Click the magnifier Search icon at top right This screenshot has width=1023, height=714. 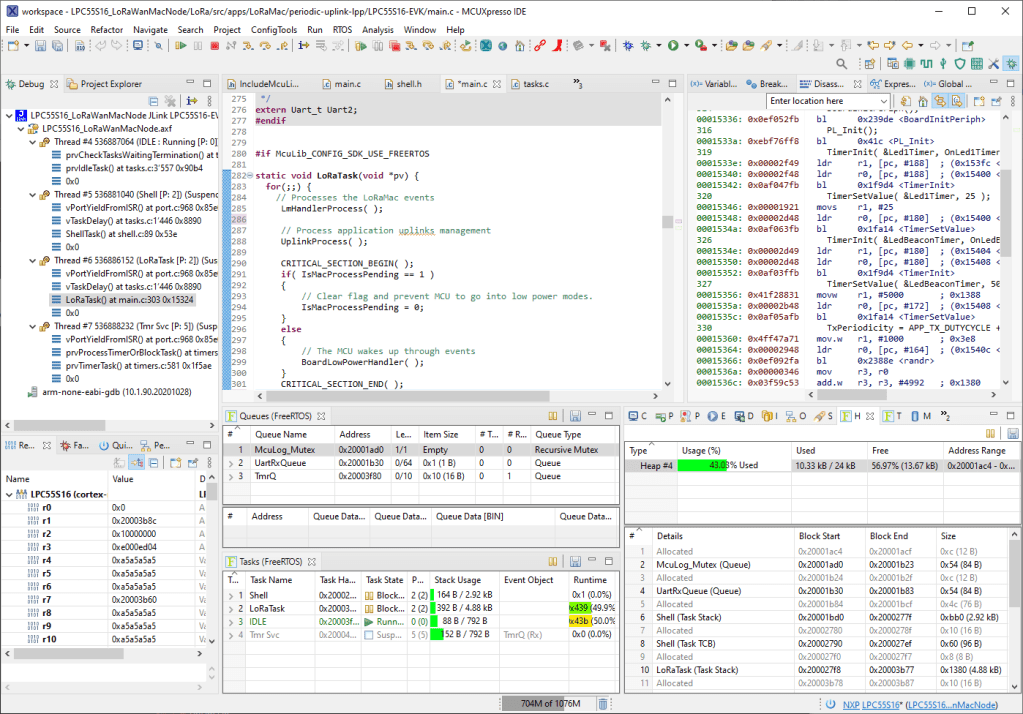(x=842, y=64)
